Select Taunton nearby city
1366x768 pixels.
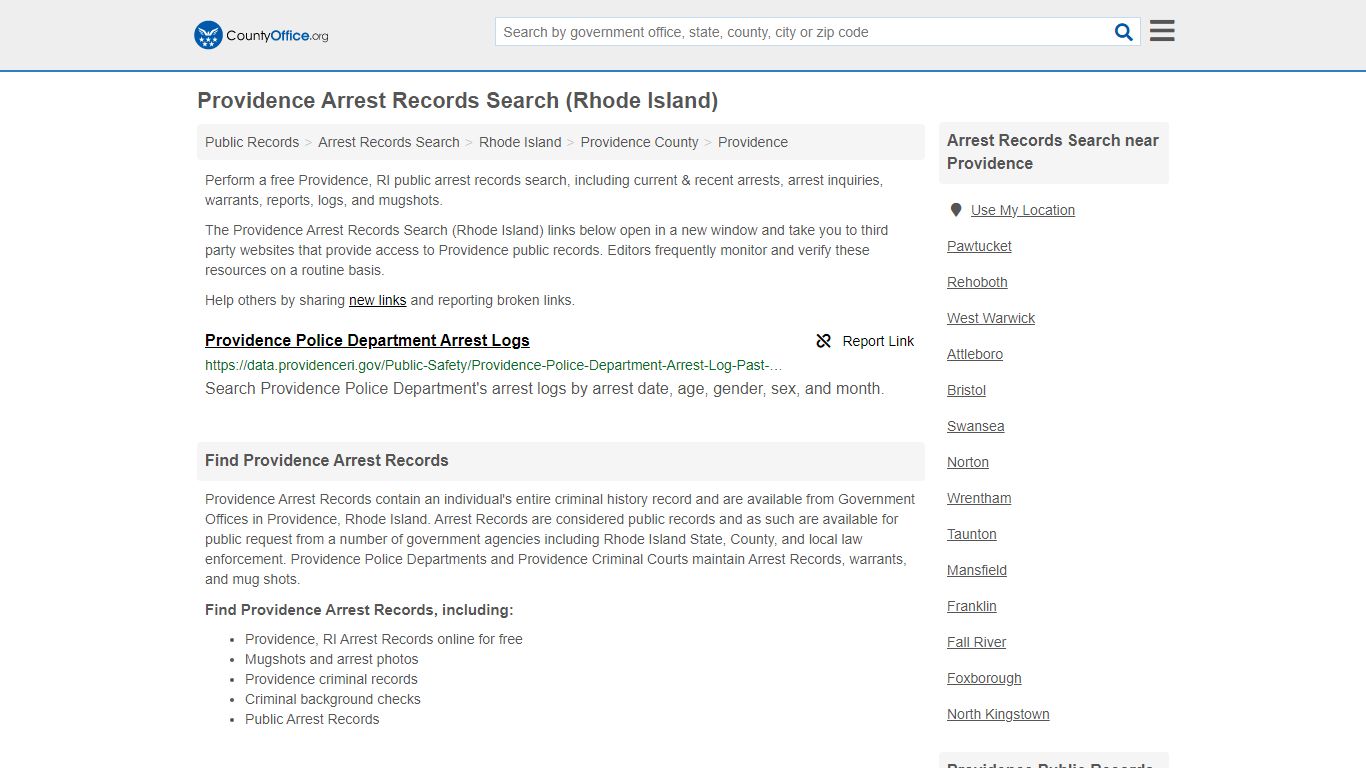tap(972, 534)
